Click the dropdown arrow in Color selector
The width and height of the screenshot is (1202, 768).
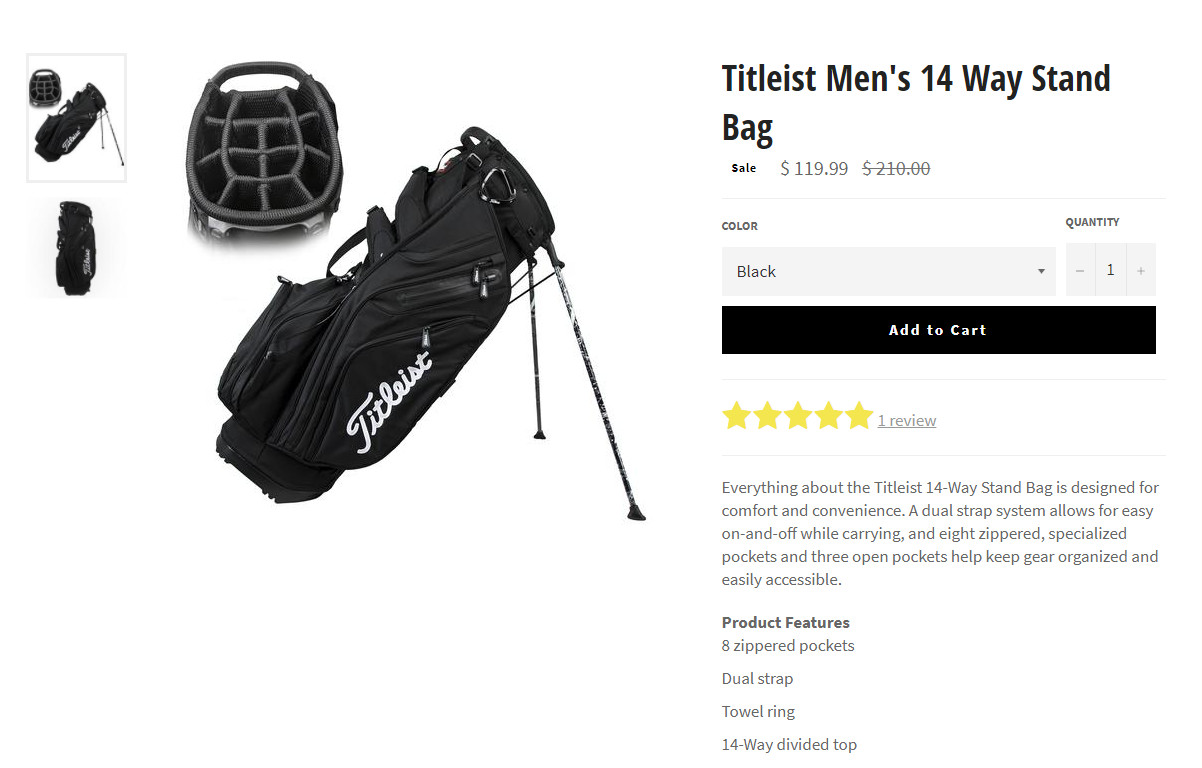[1041, 272]
